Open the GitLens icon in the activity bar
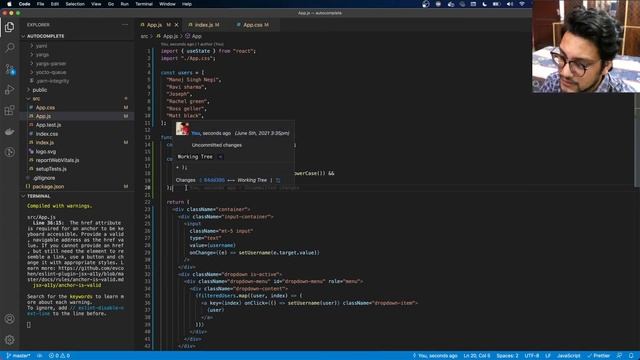The image size is (640, 360). (9, 152)
